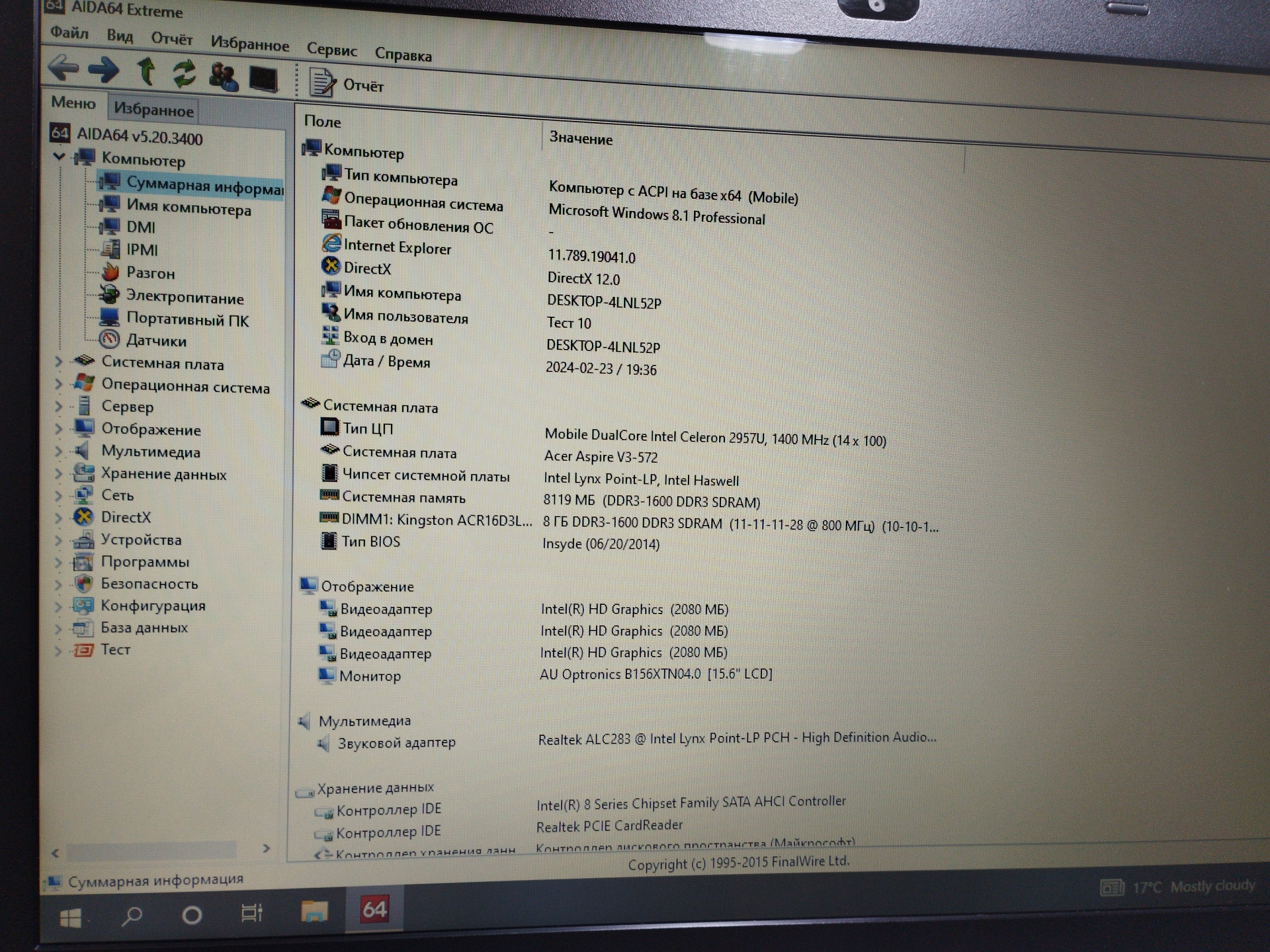Click the Тип ЦП processor icon

(329, 427)
